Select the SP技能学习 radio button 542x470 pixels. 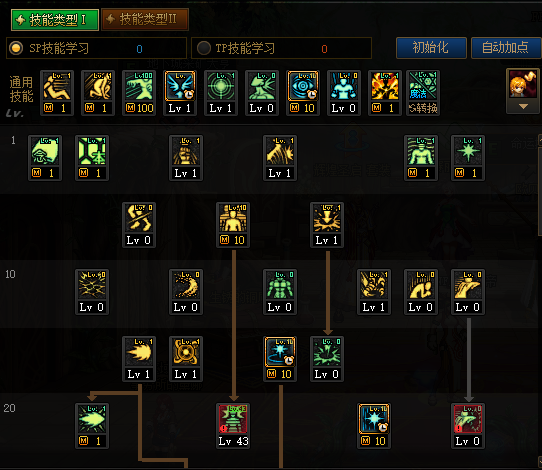point(16,48)
